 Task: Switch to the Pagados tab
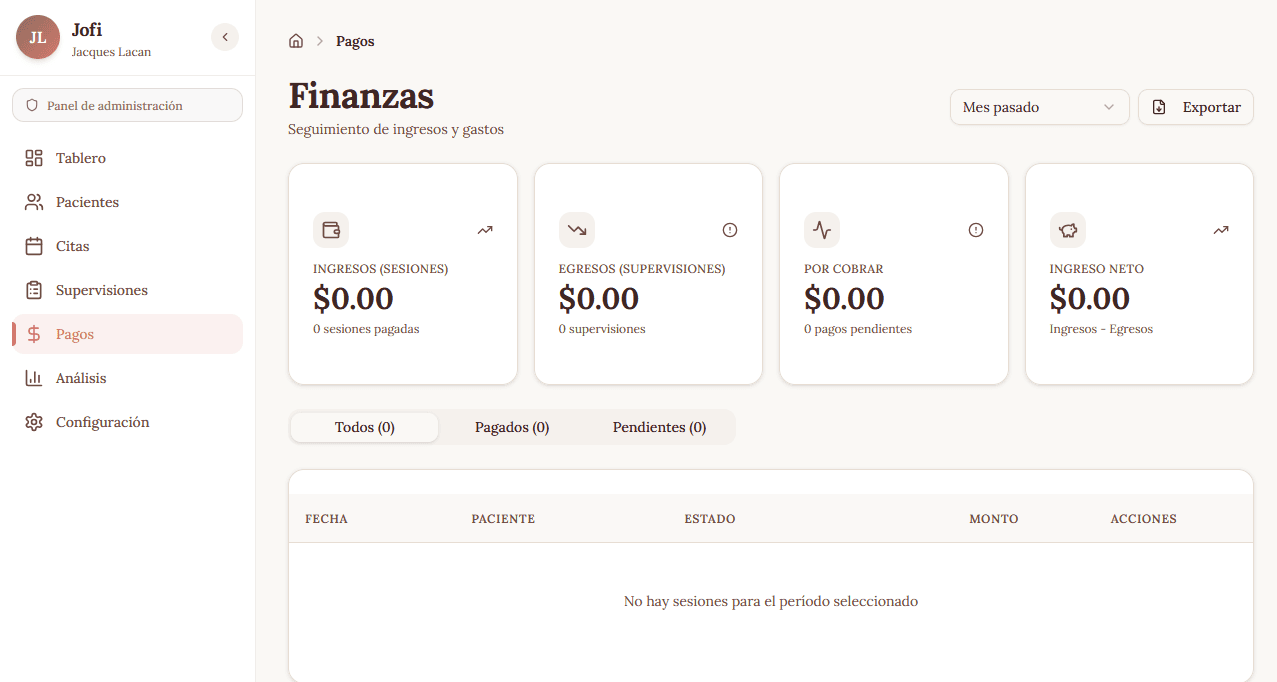pos(511,427)
